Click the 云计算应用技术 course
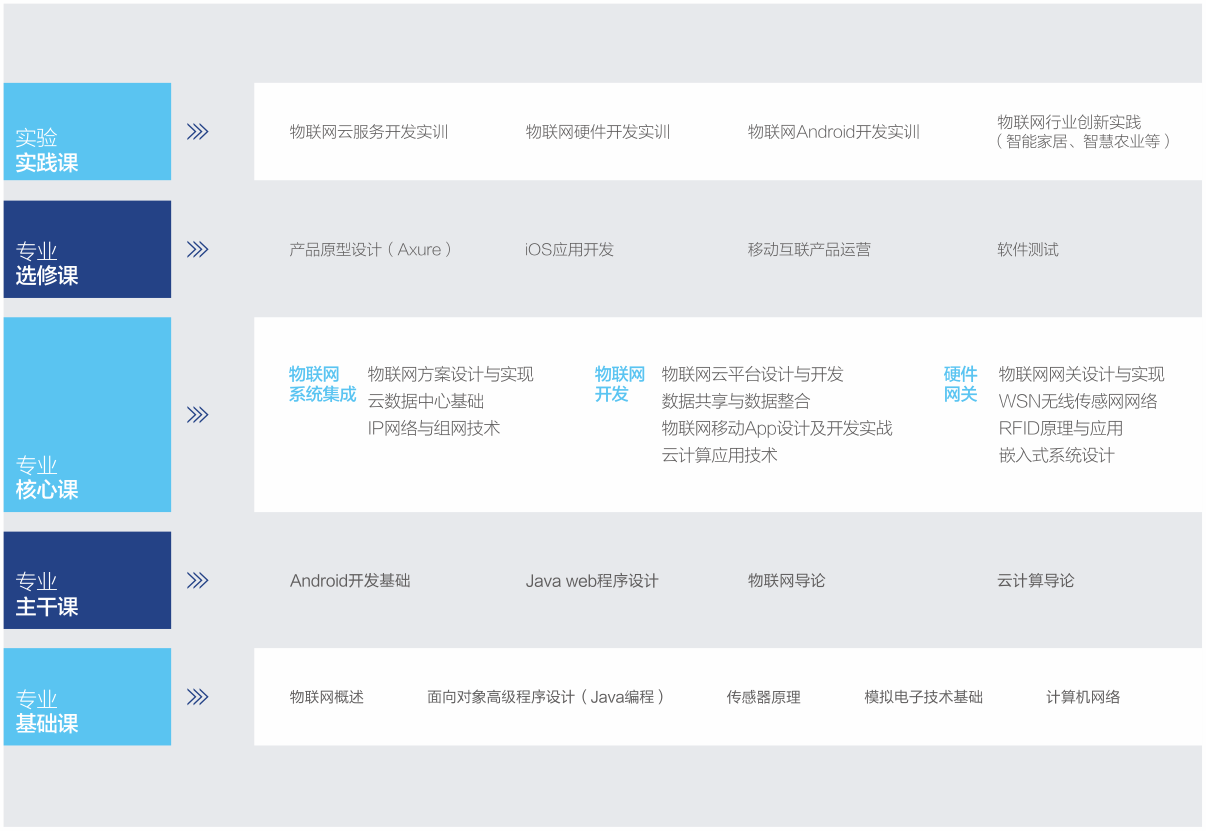This screenshot has height=831, width=1206. [x=719, y=455]
